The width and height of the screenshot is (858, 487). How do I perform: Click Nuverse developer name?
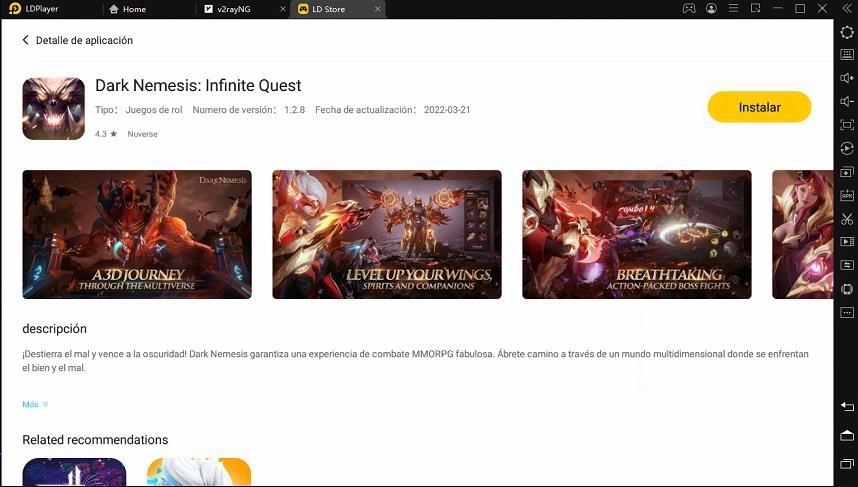pyautogui.click(x=142, y=134)
